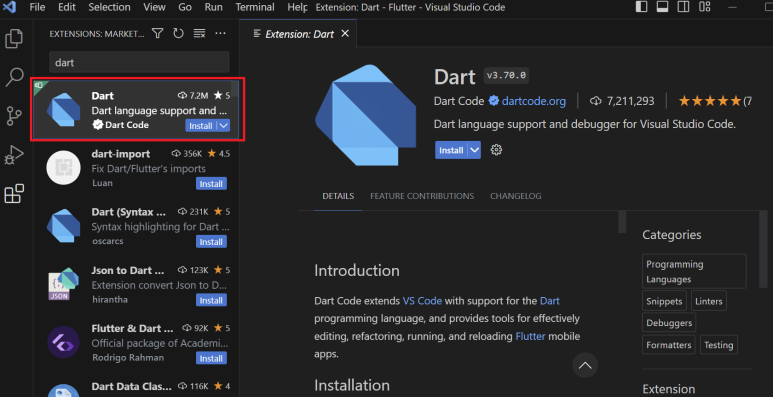This screenshot has width=773, height=397.
Task: Open the View menu
Action: [154, 7]
